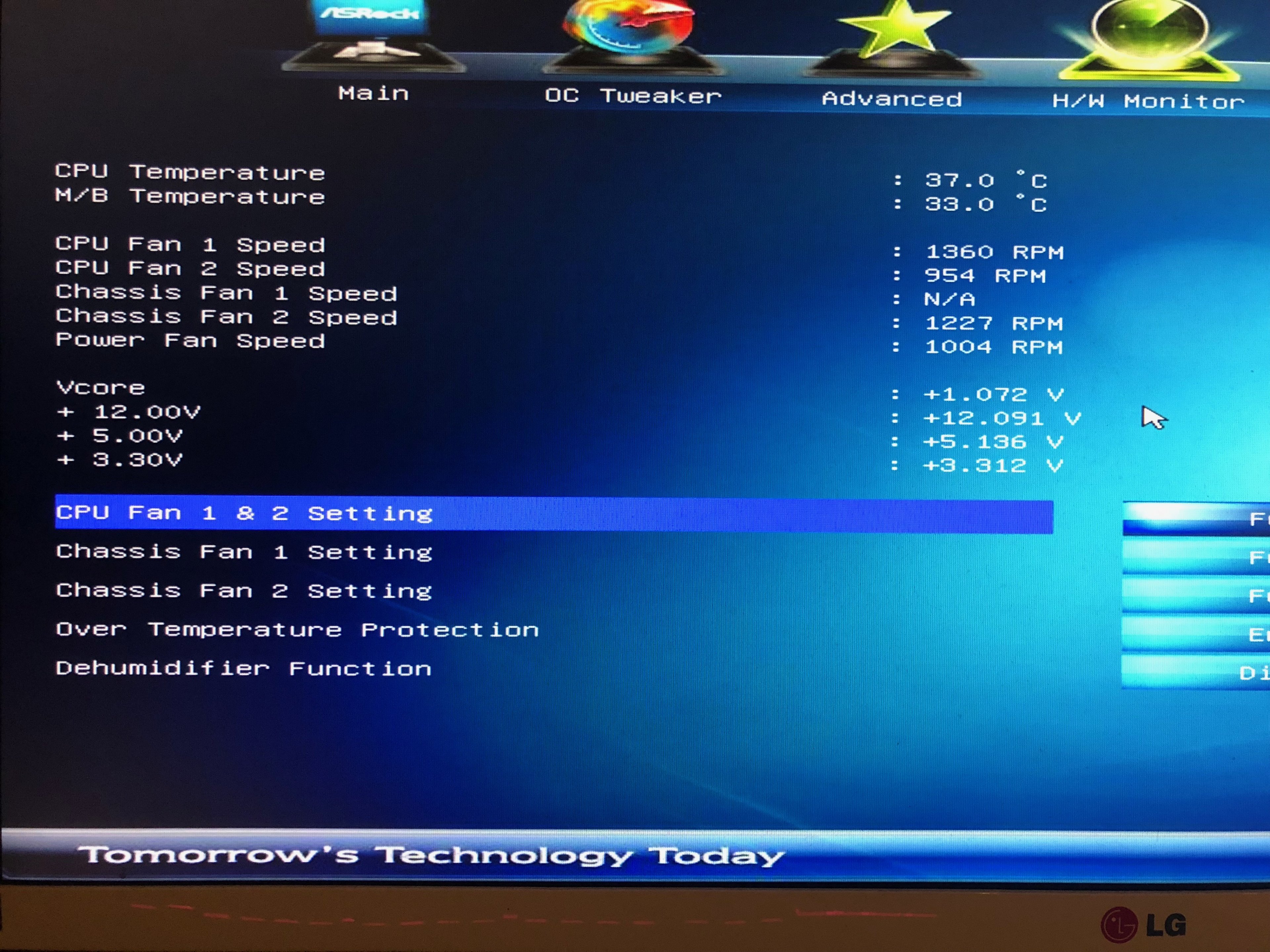1270x952 pixels.
Task: Select the H/W Monitor tab label
Action: pos(1148,101)
